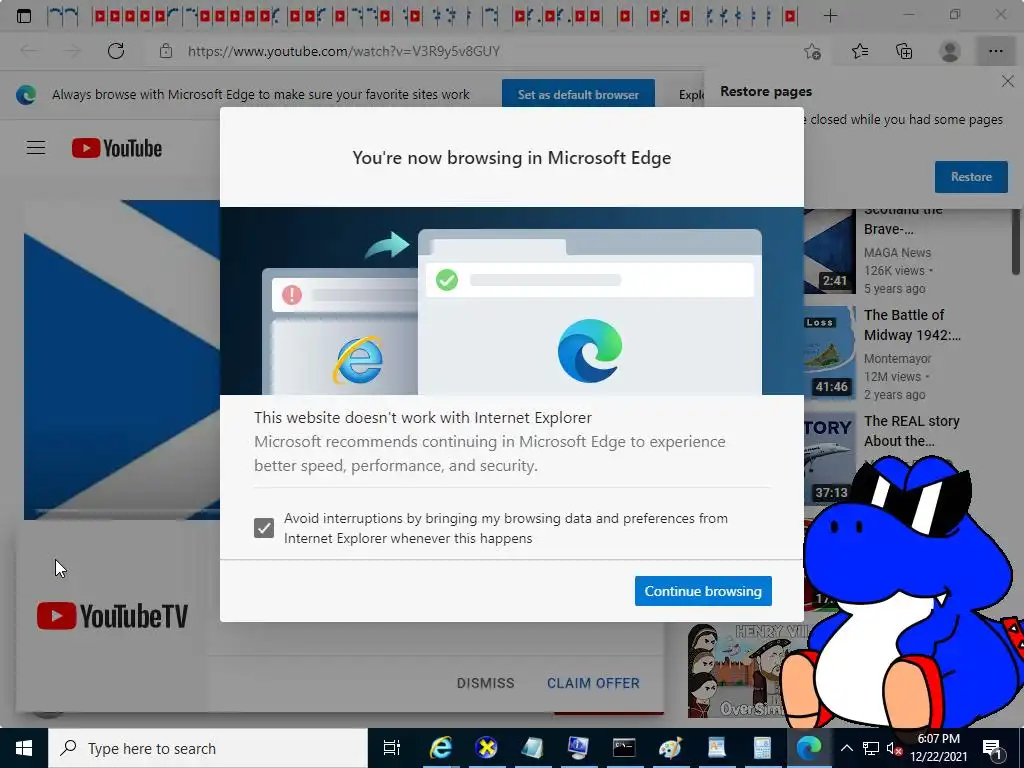This screenshot has height=768, width=1024.
Task: Refresh the YouTube page
Action: click(116, 51)
